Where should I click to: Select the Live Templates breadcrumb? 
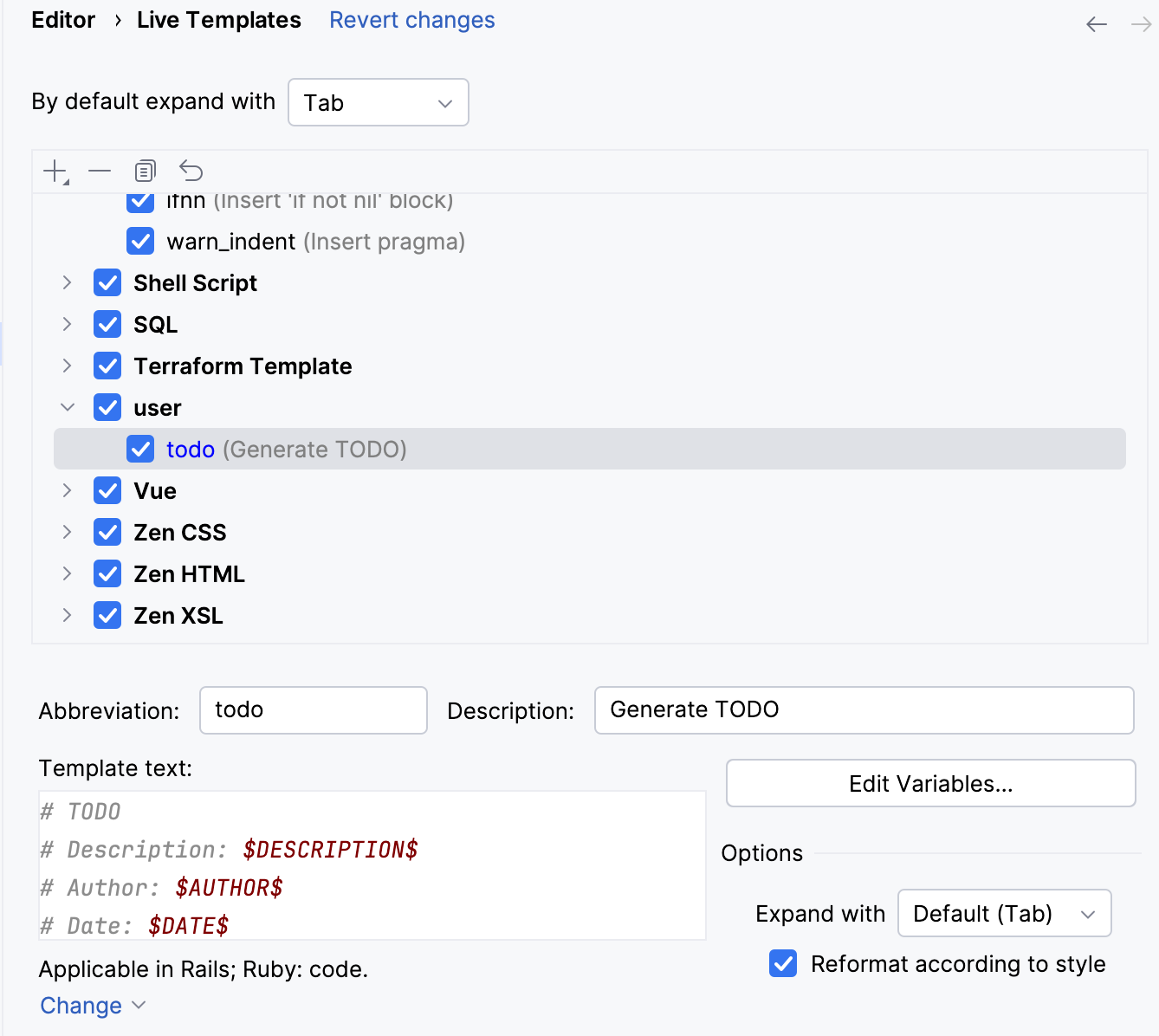218,20
